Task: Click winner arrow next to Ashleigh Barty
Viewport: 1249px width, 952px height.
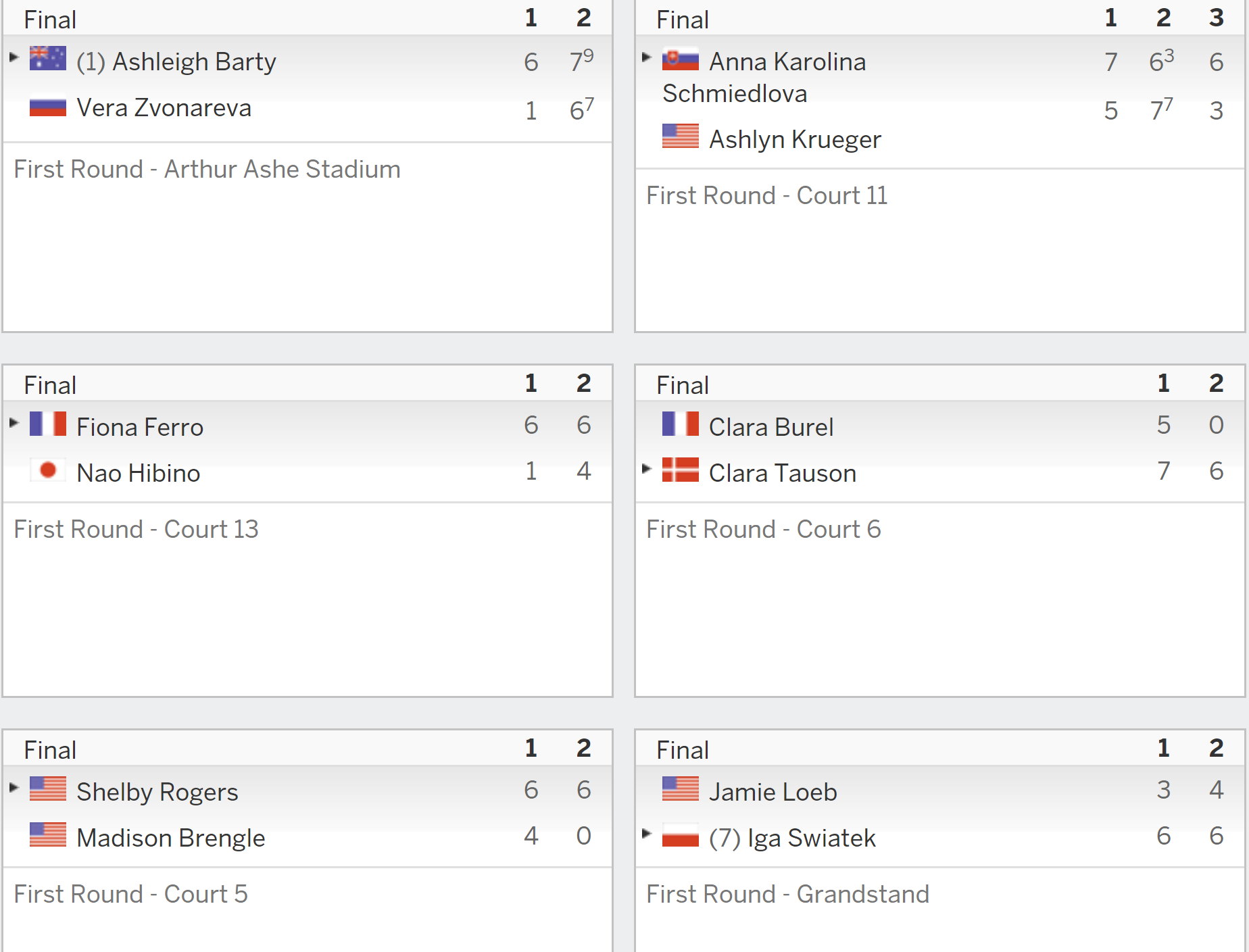Action: click(14, 57)
